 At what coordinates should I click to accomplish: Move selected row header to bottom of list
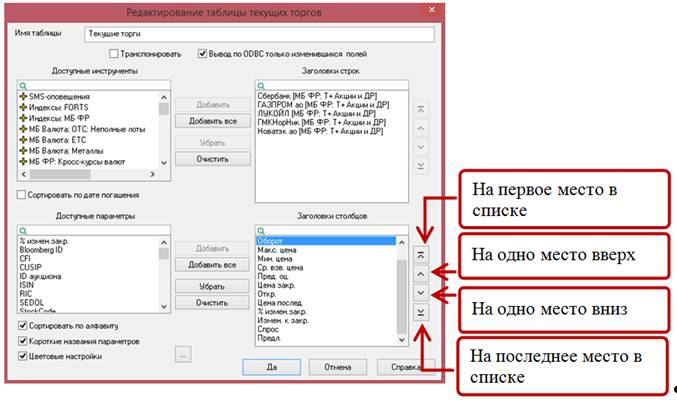tap(420, 164)
